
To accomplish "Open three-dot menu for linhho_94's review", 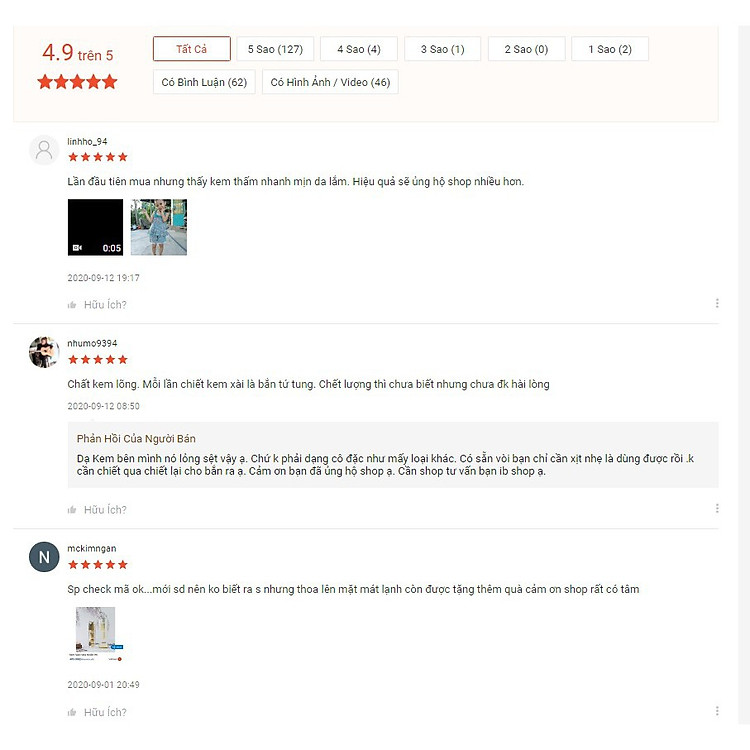I will pos(717,303).
